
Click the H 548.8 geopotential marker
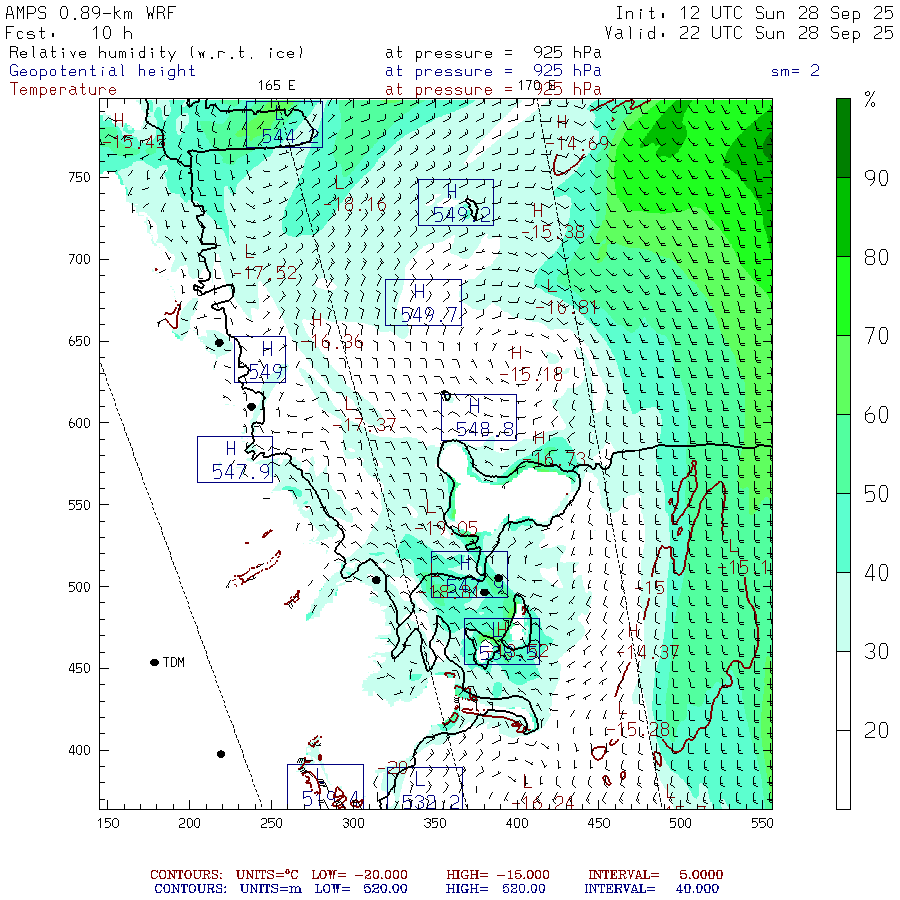[479, 418]
